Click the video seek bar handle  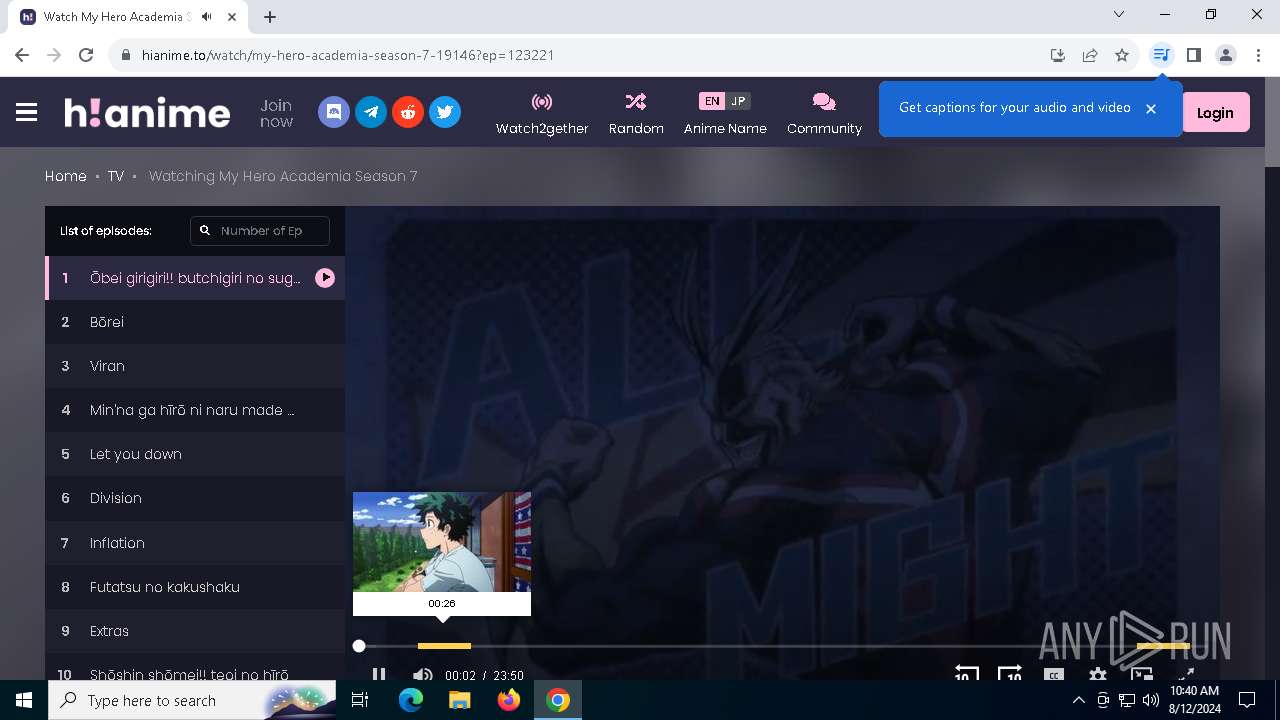[x=359, y=646]
